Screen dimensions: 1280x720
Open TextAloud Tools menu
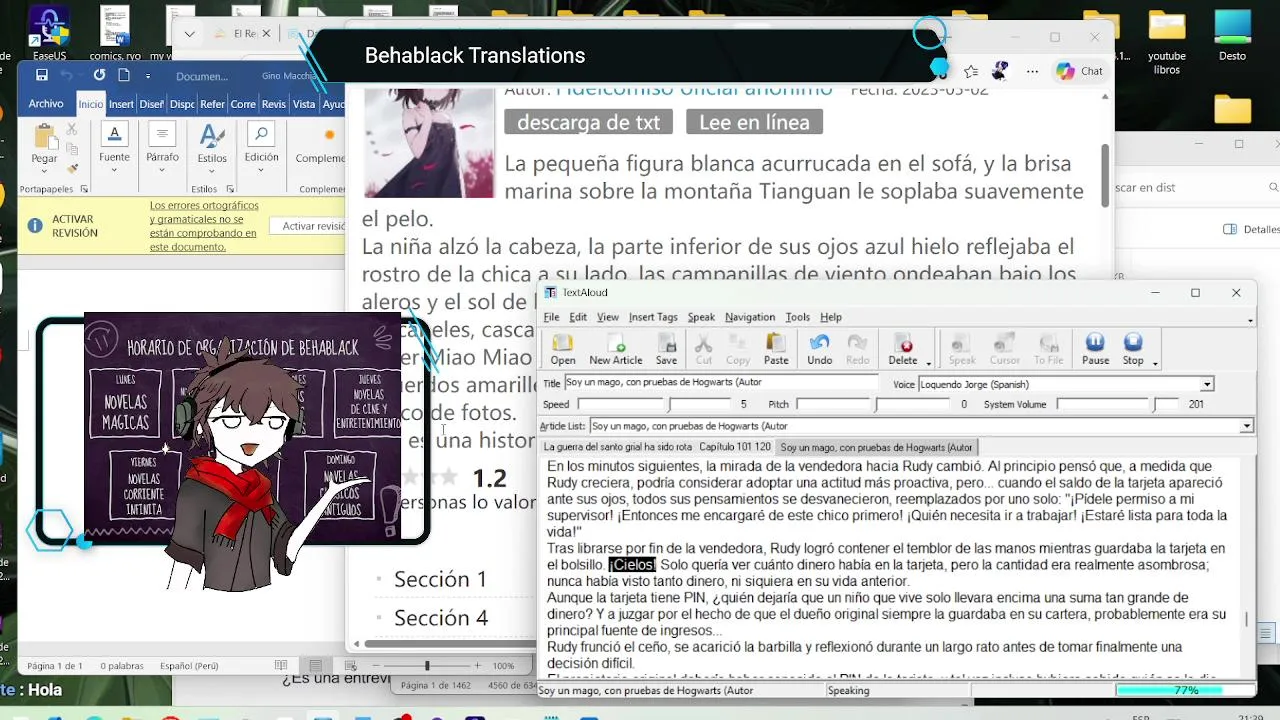797,317
